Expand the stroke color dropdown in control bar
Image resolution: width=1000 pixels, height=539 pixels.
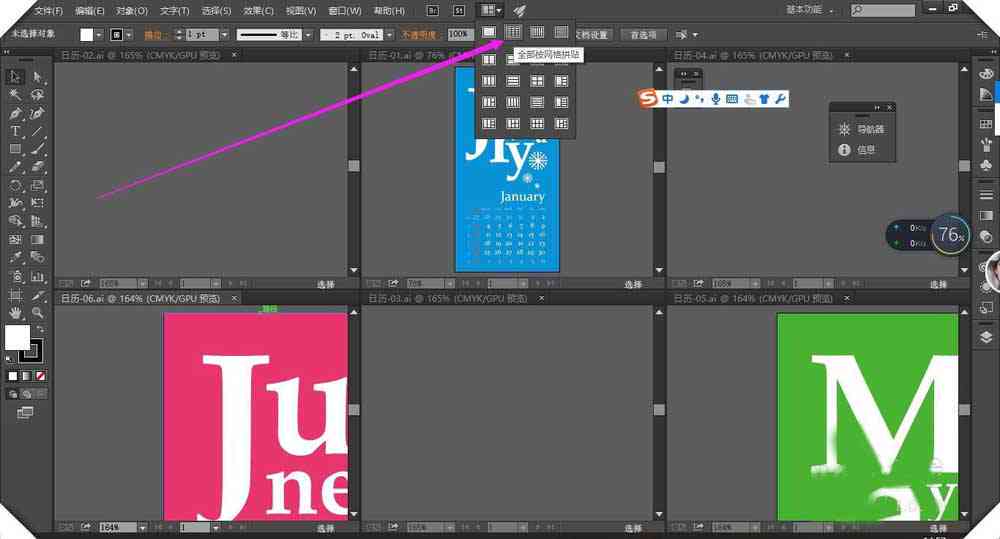[x=129, y=35]
